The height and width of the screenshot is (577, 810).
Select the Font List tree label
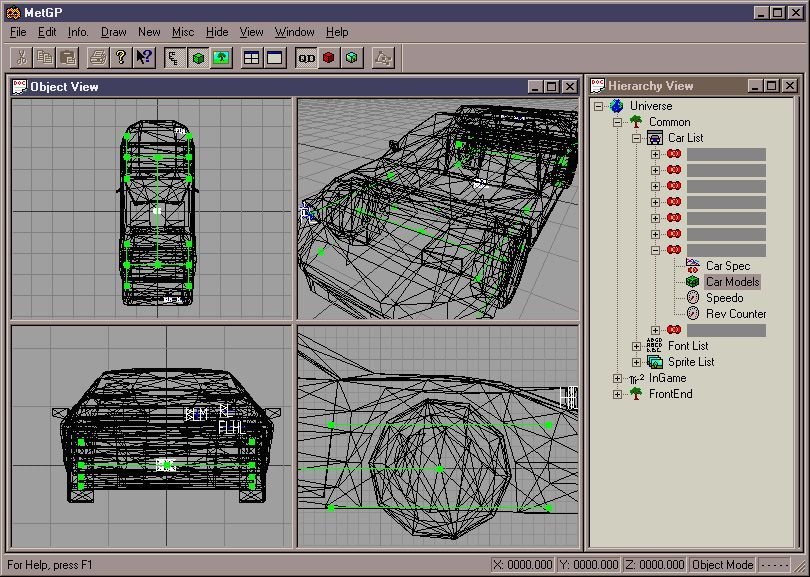pyautogui.click(x=688, y=346)
